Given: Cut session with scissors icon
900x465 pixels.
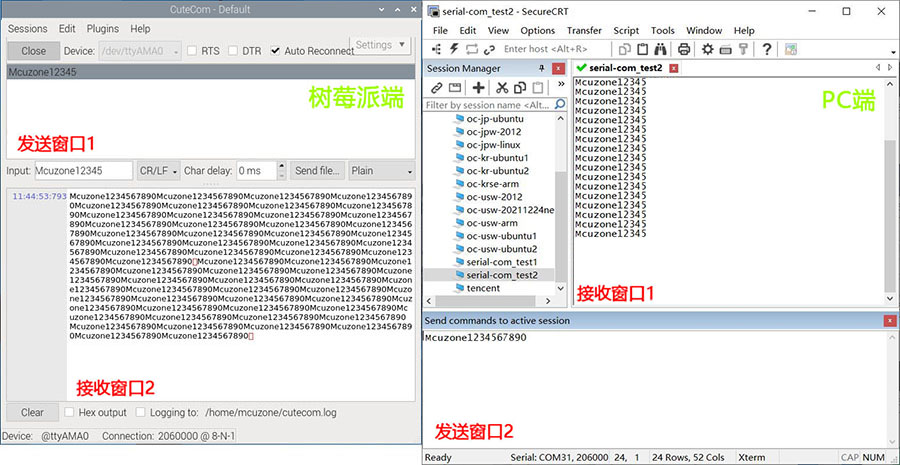Looking at the screenshot, I should 502,88.
